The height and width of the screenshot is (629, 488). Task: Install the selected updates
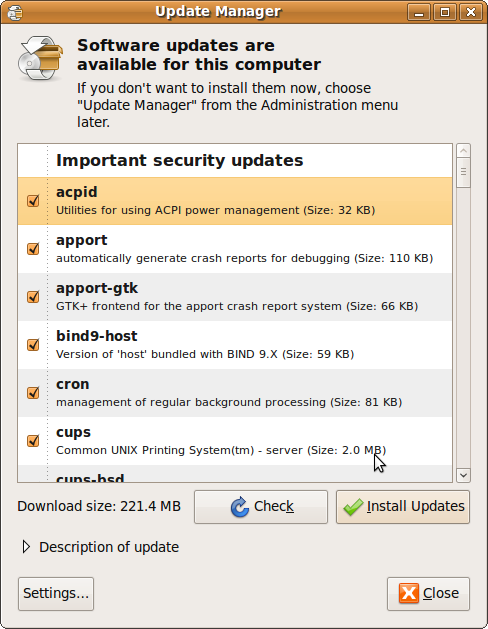[403, 507]
